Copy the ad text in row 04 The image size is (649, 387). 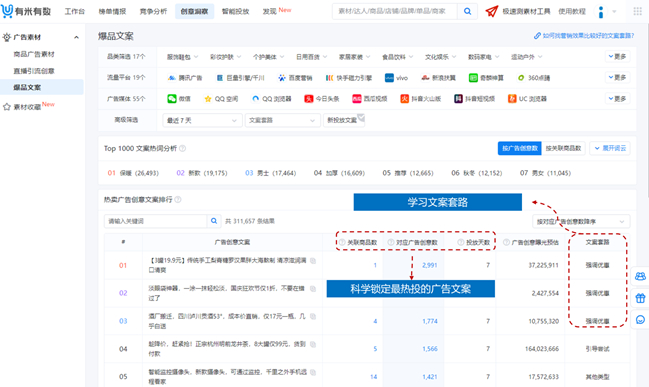(x=313, y=344)
